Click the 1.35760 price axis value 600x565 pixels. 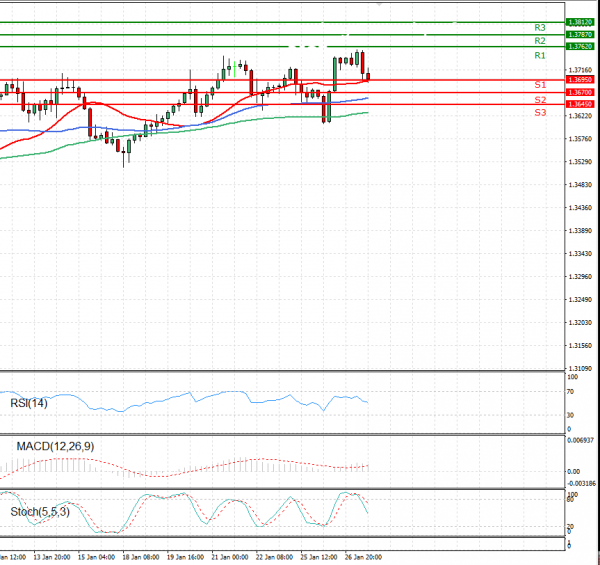(x=580, y=138)
